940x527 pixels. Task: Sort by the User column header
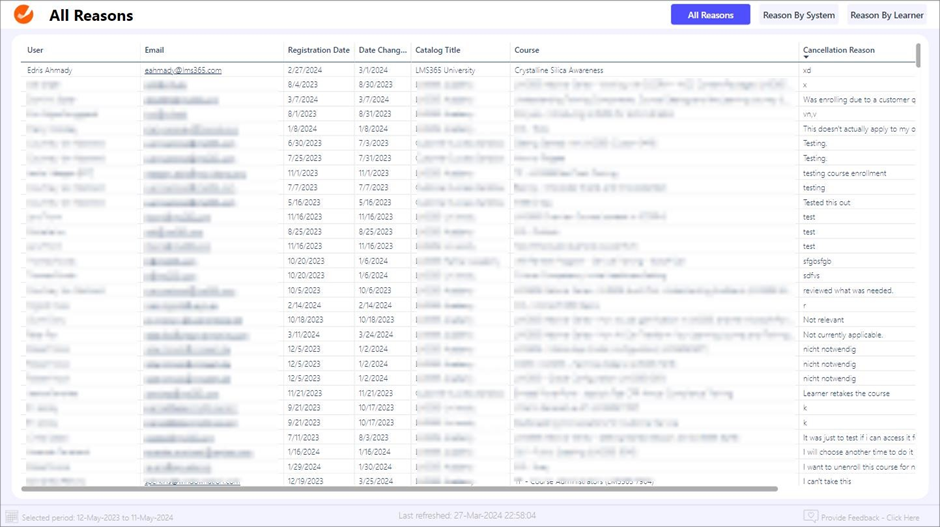(36, 50)
